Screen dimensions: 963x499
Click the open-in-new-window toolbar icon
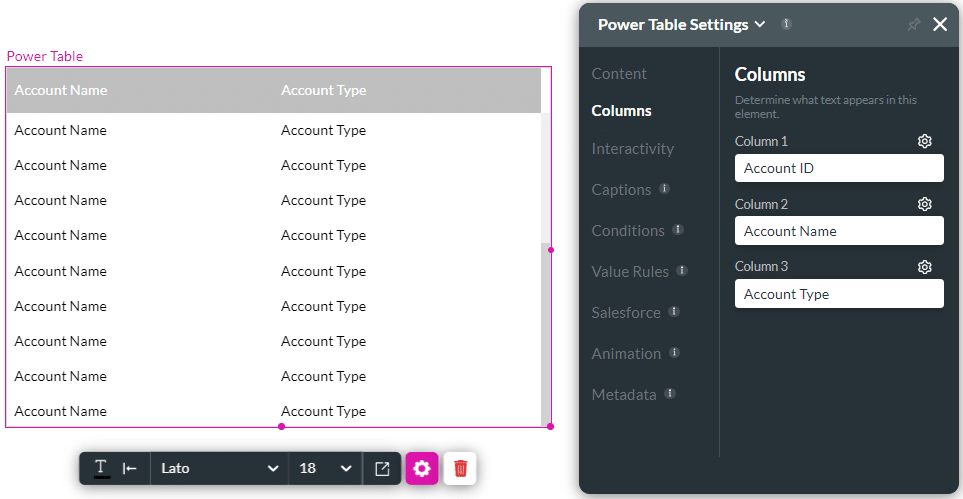(382, 468)
